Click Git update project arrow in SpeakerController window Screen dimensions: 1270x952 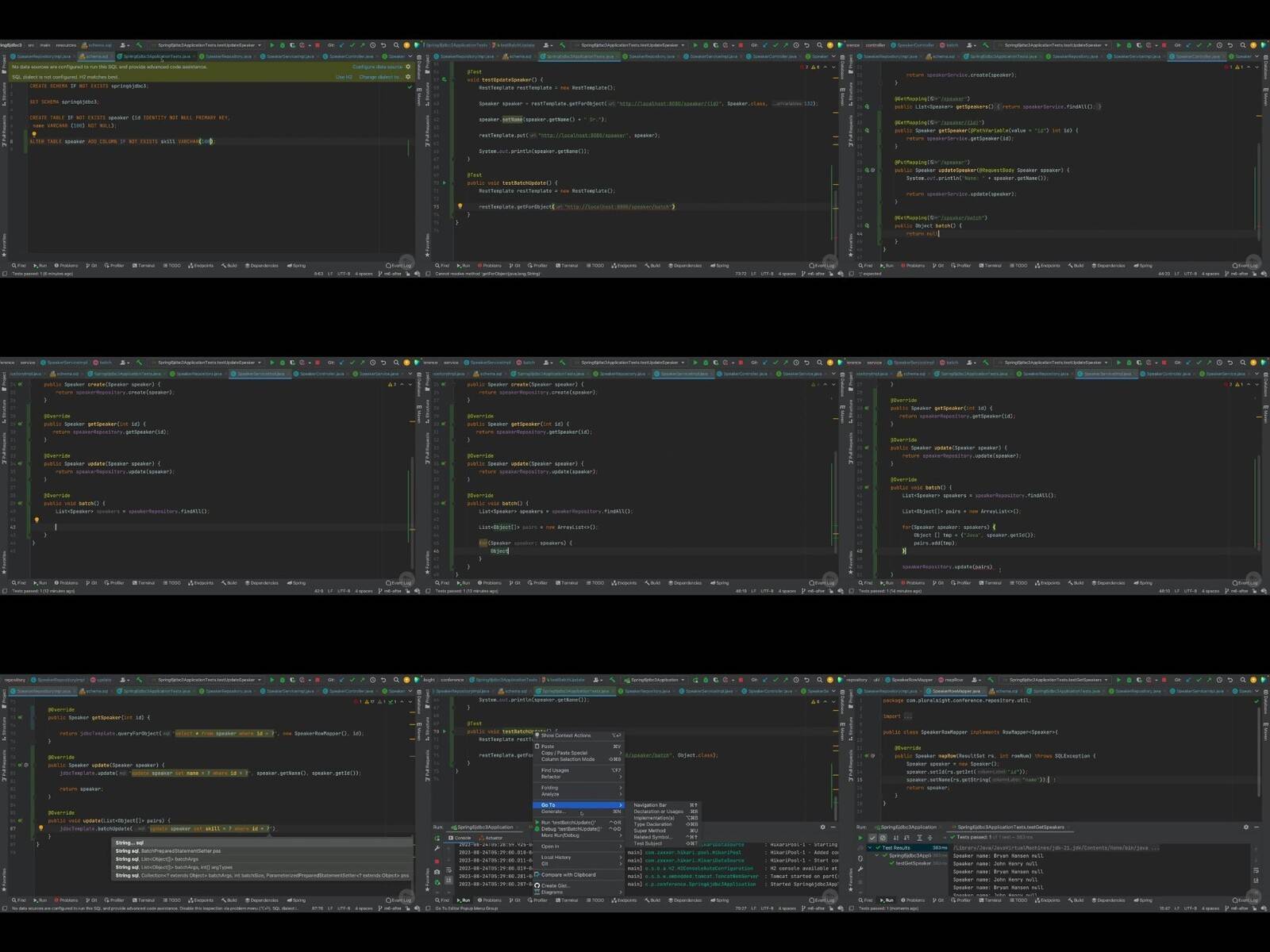(x=1188, y=45)
